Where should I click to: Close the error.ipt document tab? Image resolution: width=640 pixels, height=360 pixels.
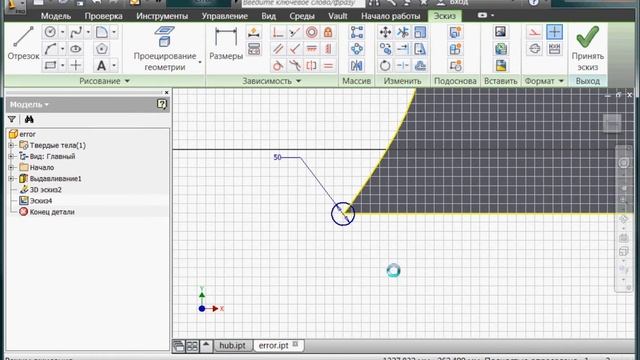click(x=296, y=344)
